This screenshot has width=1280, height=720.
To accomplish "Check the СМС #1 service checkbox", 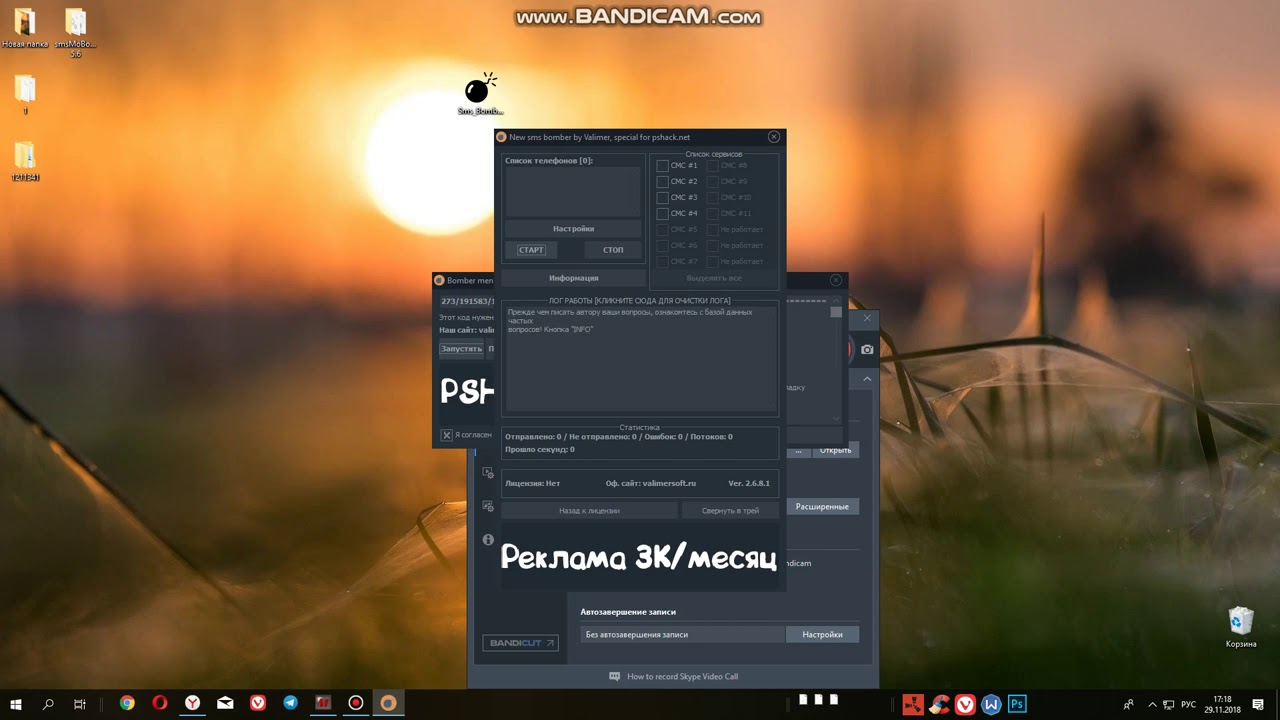I will 662,166.
